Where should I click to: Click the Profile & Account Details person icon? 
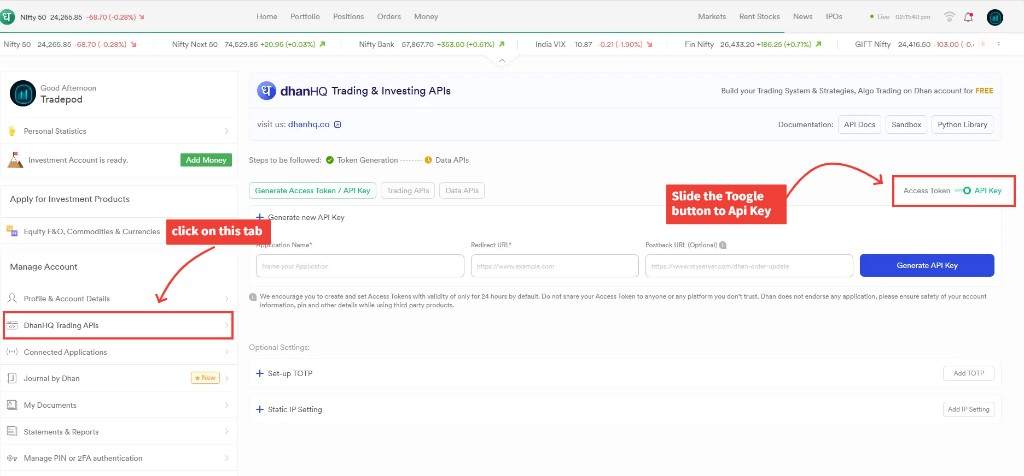(12, 298)
